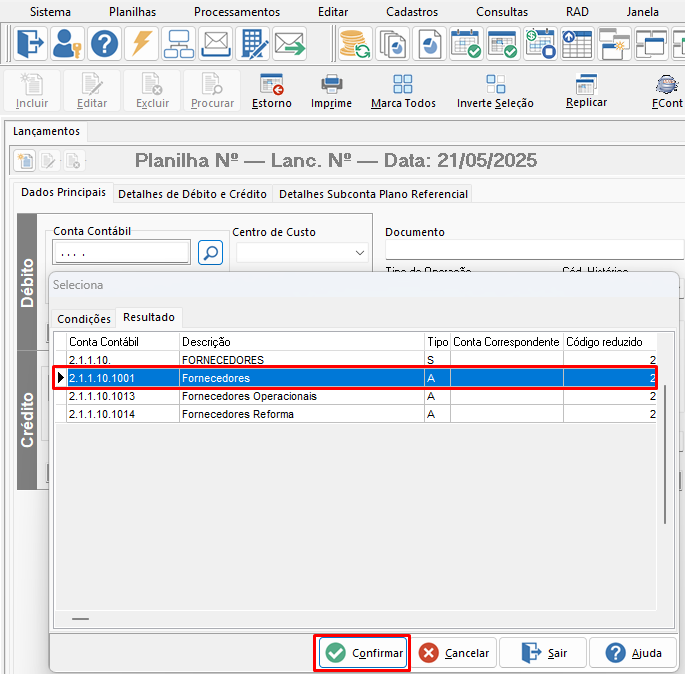Click the magnifier search button by Conta Contábil
Screen dimensions: 685x674
coord(211,252)
